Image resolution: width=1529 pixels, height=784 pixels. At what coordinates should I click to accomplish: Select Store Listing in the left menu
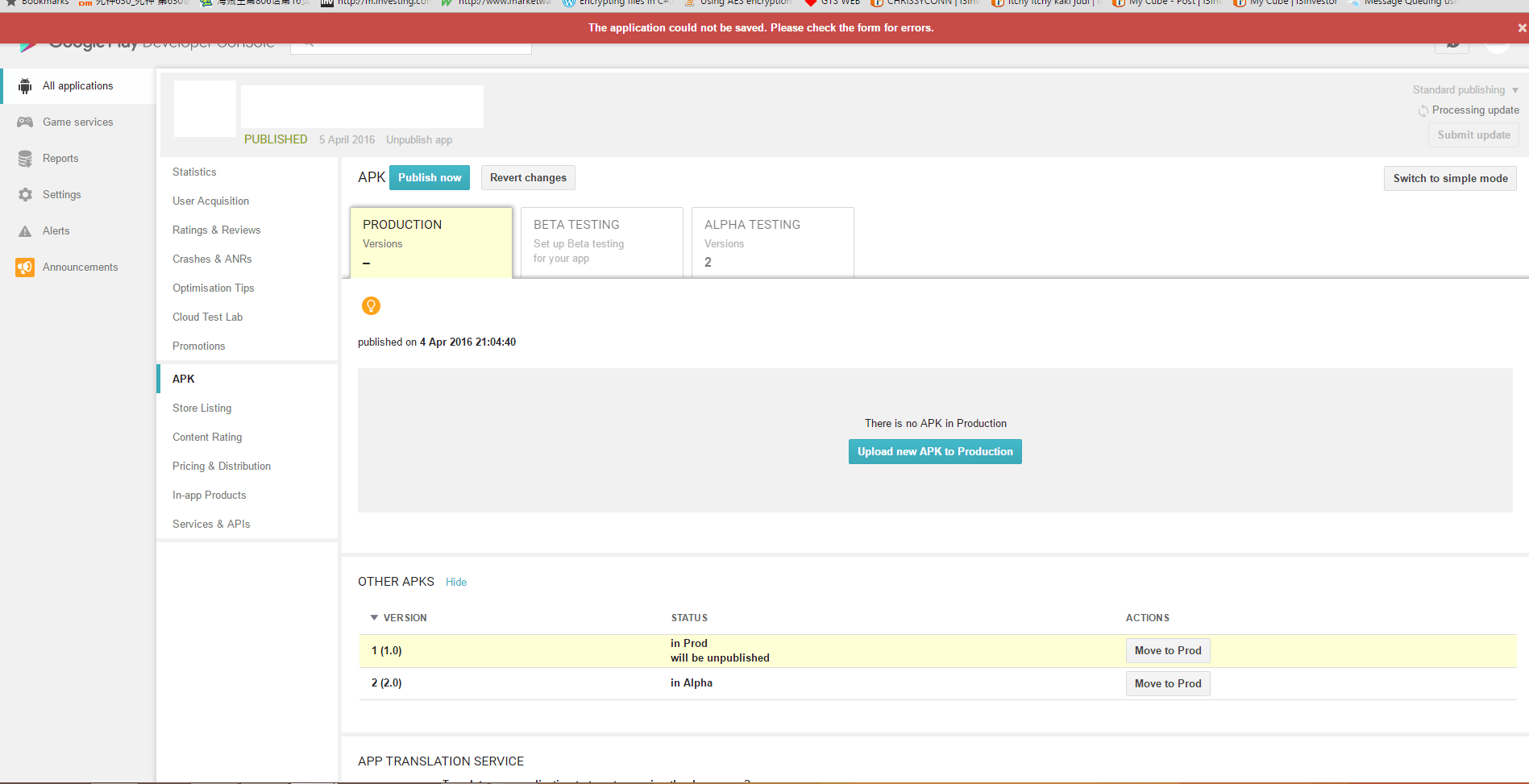[202, 408]
